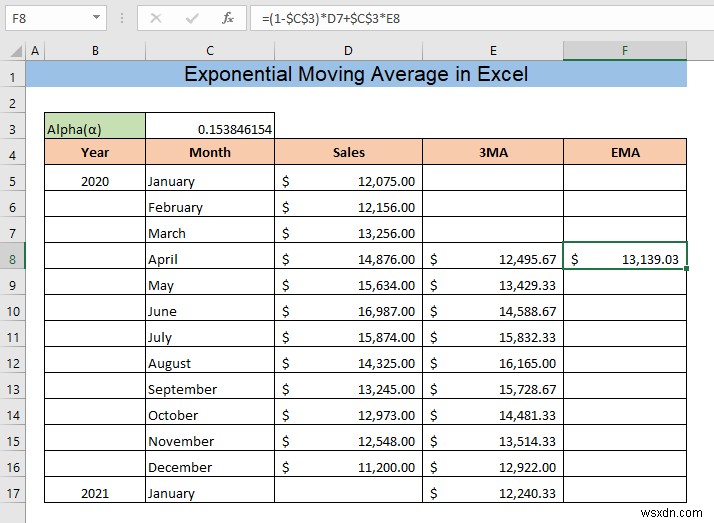
Task: Select column D header
Action: [348, 51]
